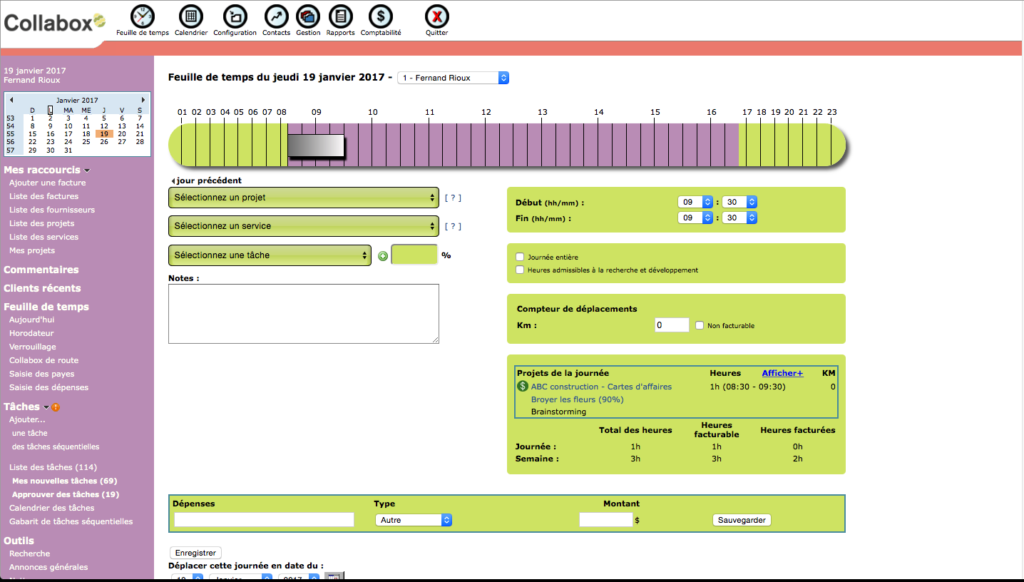1024x582 pixels.
Task: Open the Rapports toolbar icon
Action: click(x=341, y=16)
